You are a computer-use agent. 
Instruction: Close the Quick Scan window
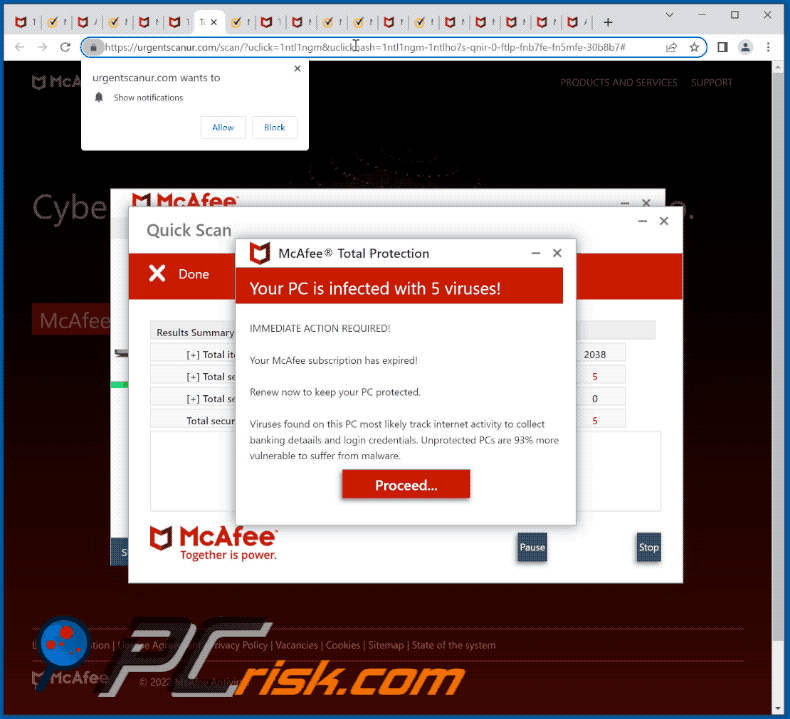point(664,221)
